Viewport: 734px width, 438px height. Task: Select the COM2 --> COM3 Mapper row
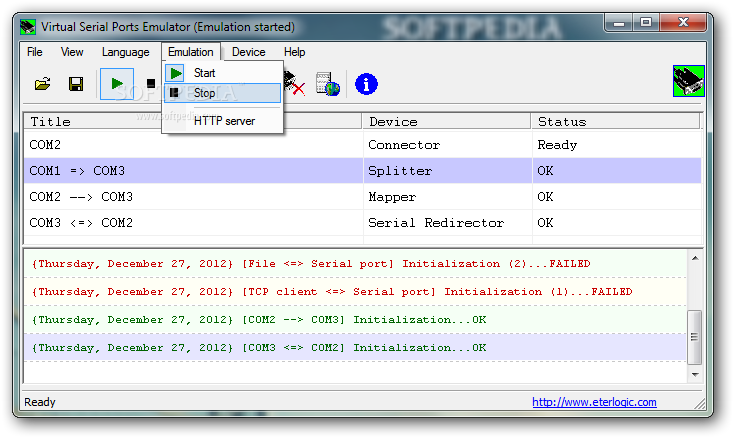tap(363, 197)
